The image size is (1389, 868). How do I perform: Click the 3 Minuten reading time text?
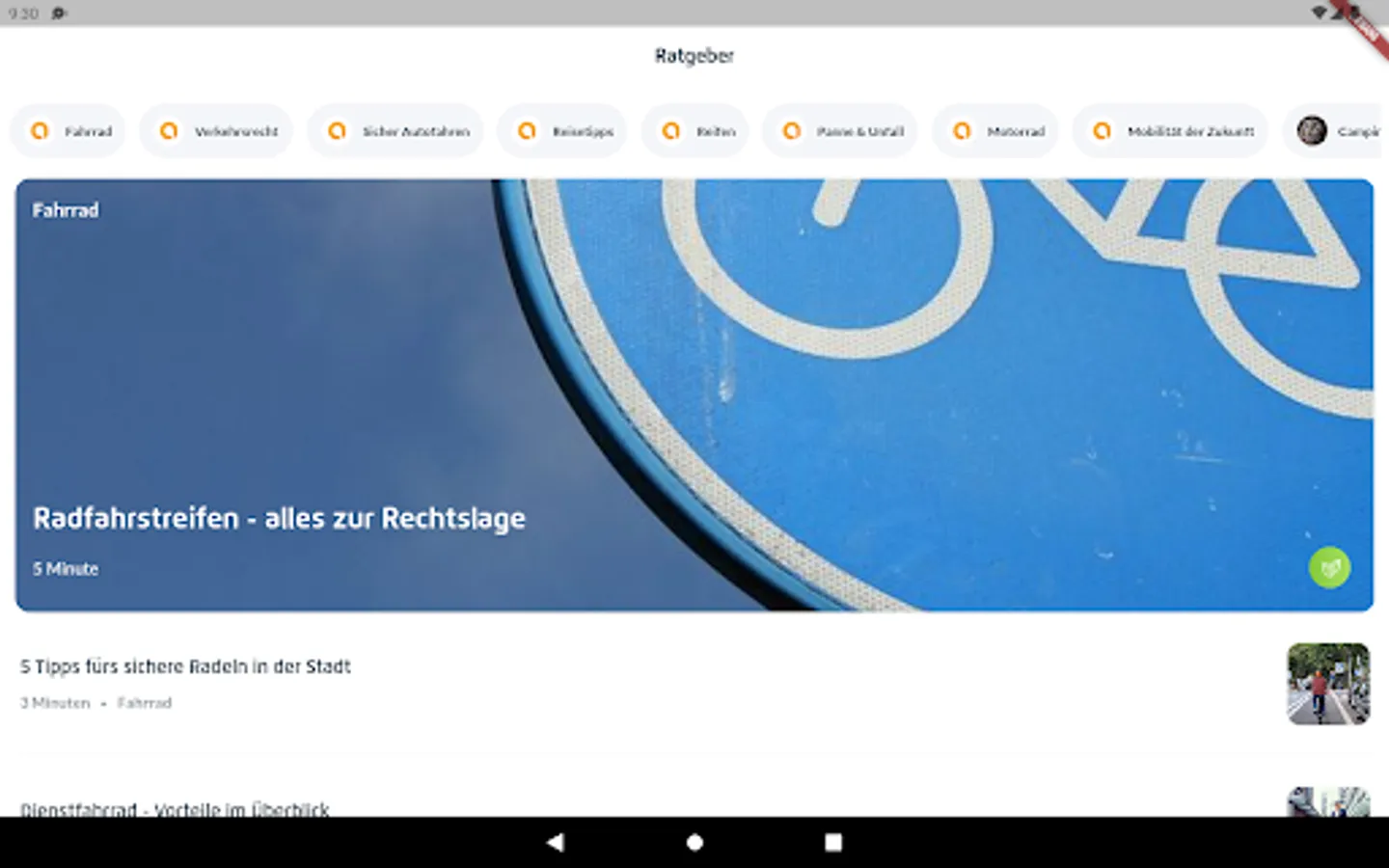pos(55,703)
